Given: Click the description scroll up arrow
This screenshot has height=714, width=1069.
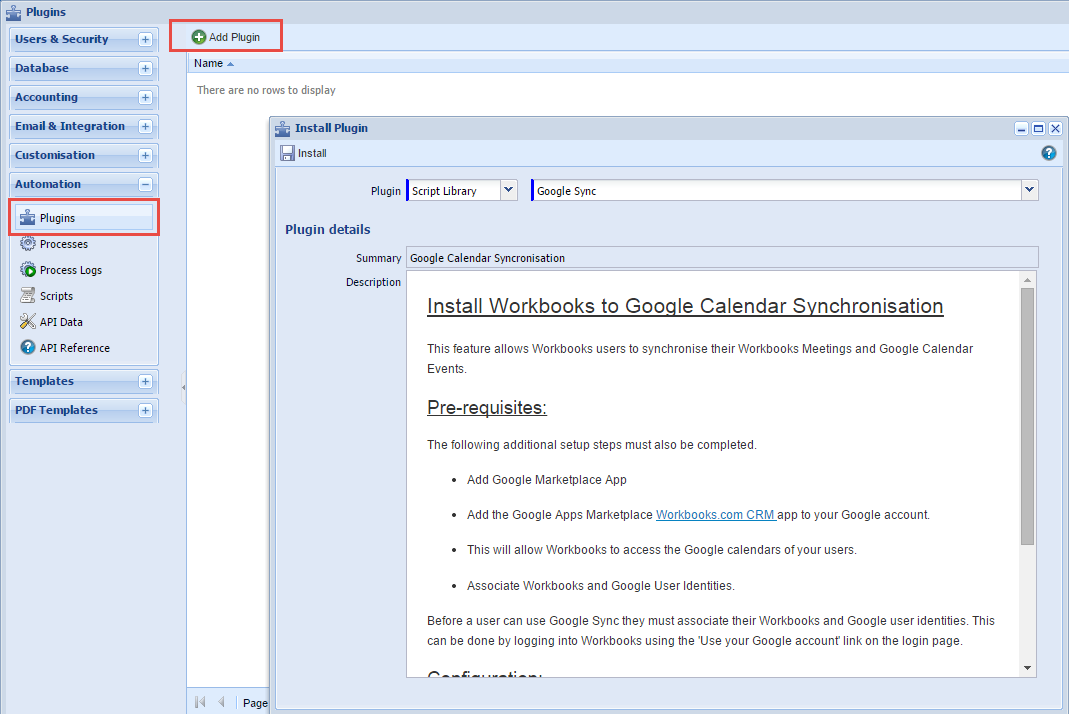Looking at the screenshot, I should (x=1027, y=280).
